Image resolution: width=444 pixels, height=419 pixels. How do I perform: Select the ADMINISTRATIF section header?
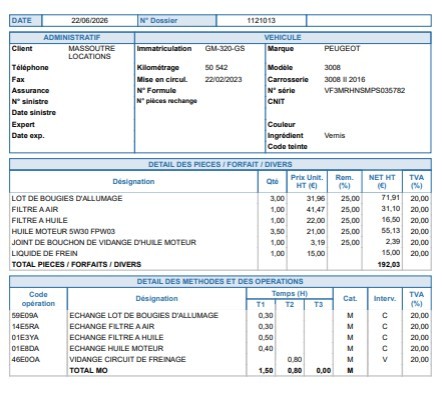point(72,37)
